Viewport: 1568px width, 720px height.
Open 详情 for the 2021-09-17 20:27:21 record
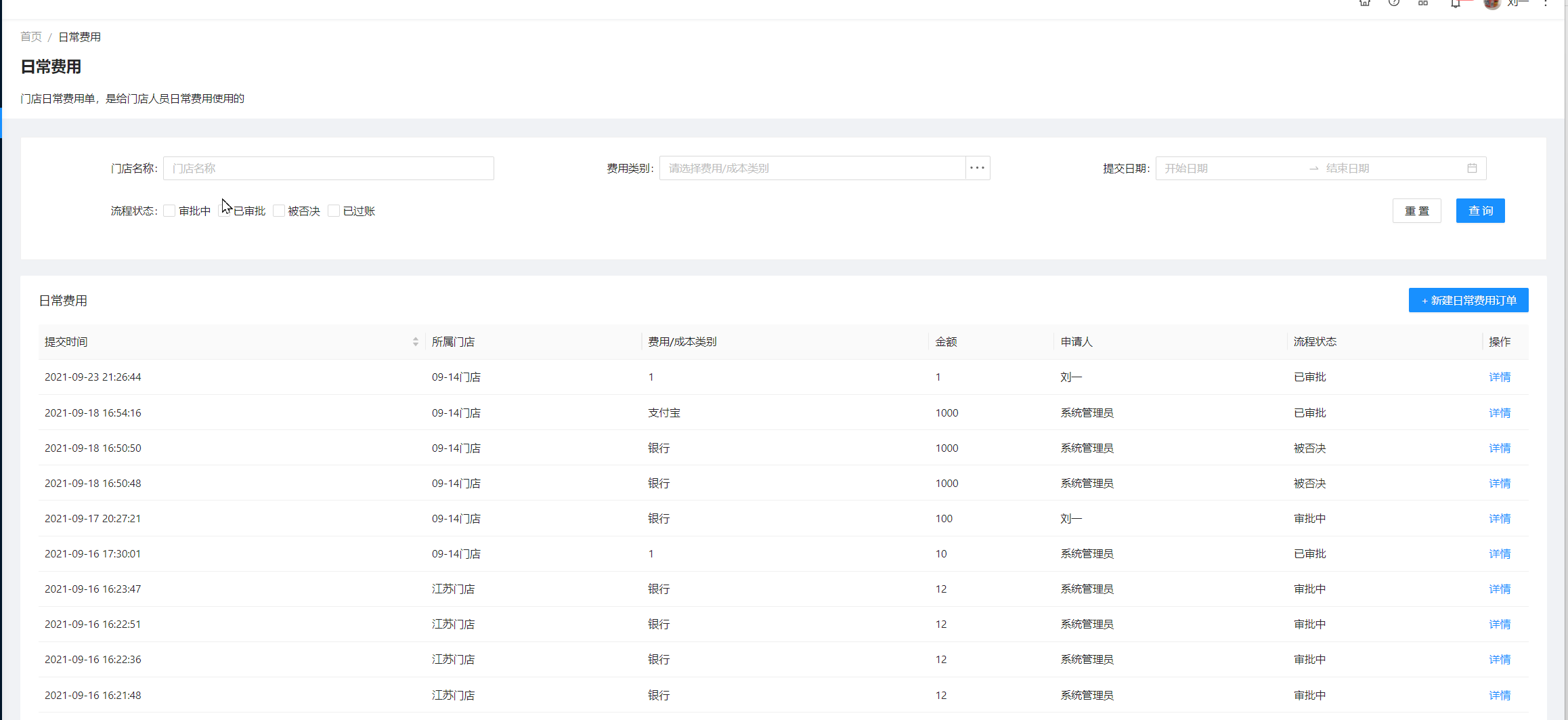(x=1500, y=518)
